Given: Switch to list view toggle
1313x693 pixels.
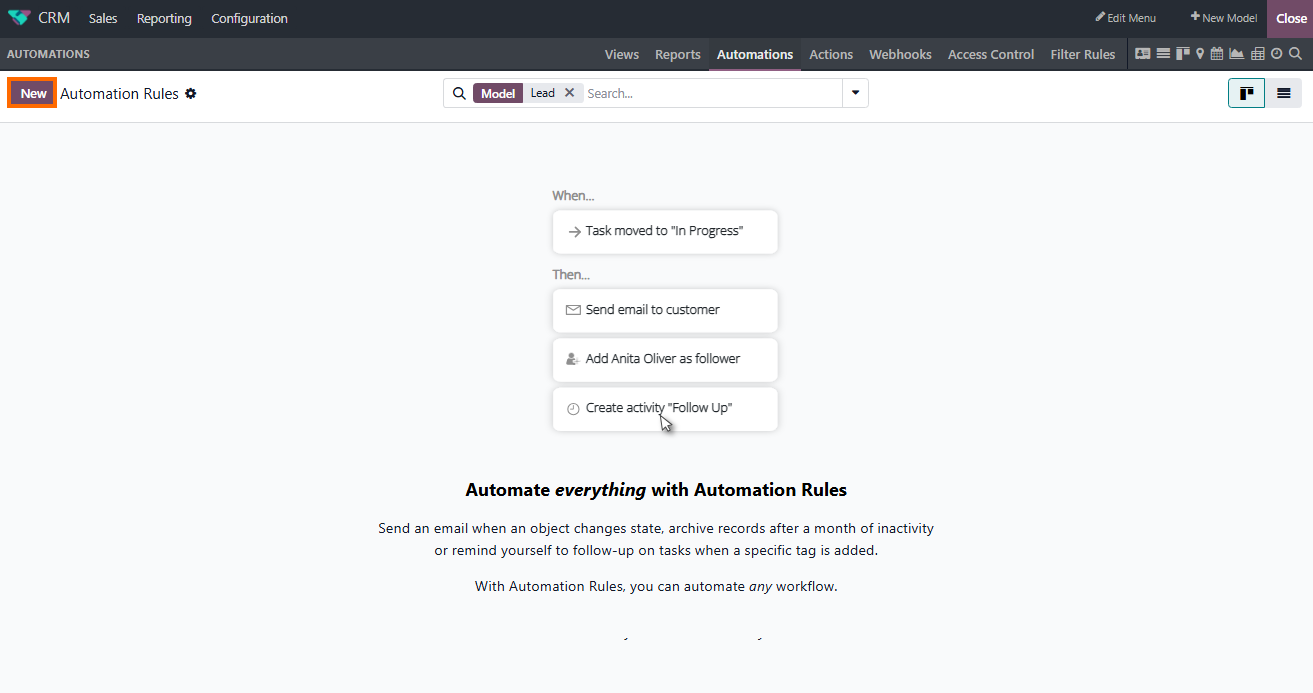Looking at the screenshot, I should click(x=1283, y=93).
